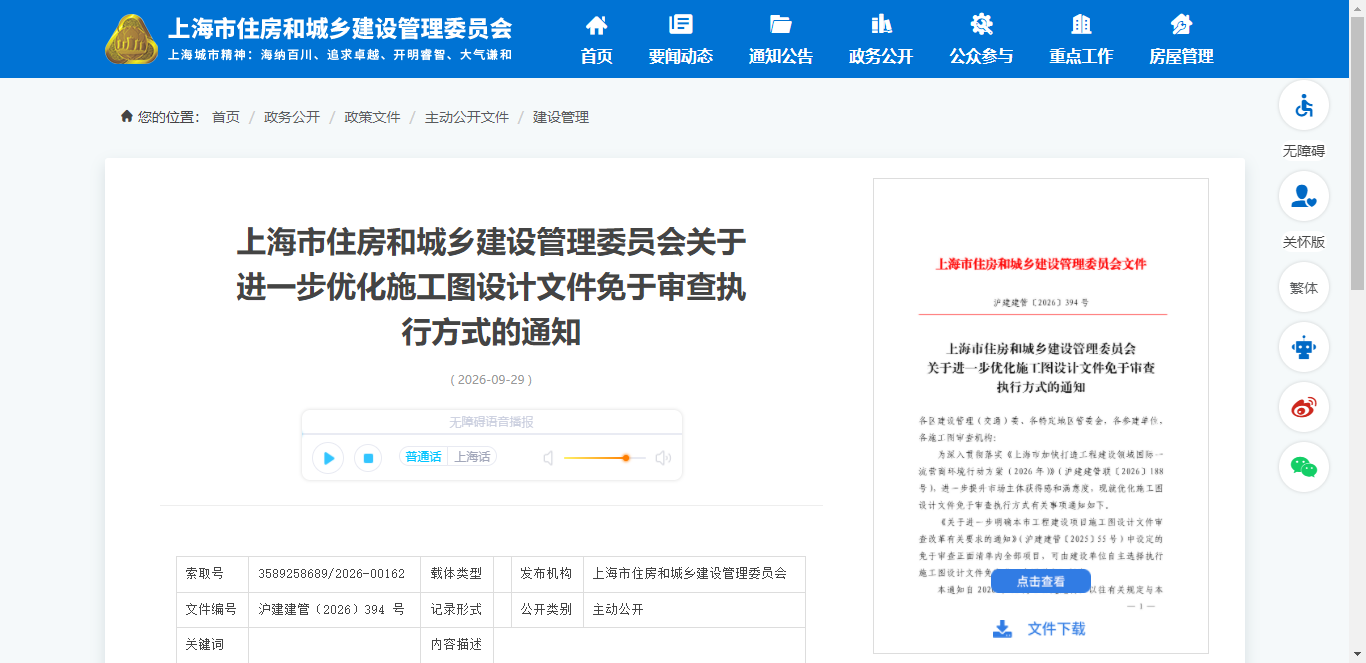1366x663 pixels.
Task: Click the 要闻动态 menu label
Action: [x=681, y=56]
